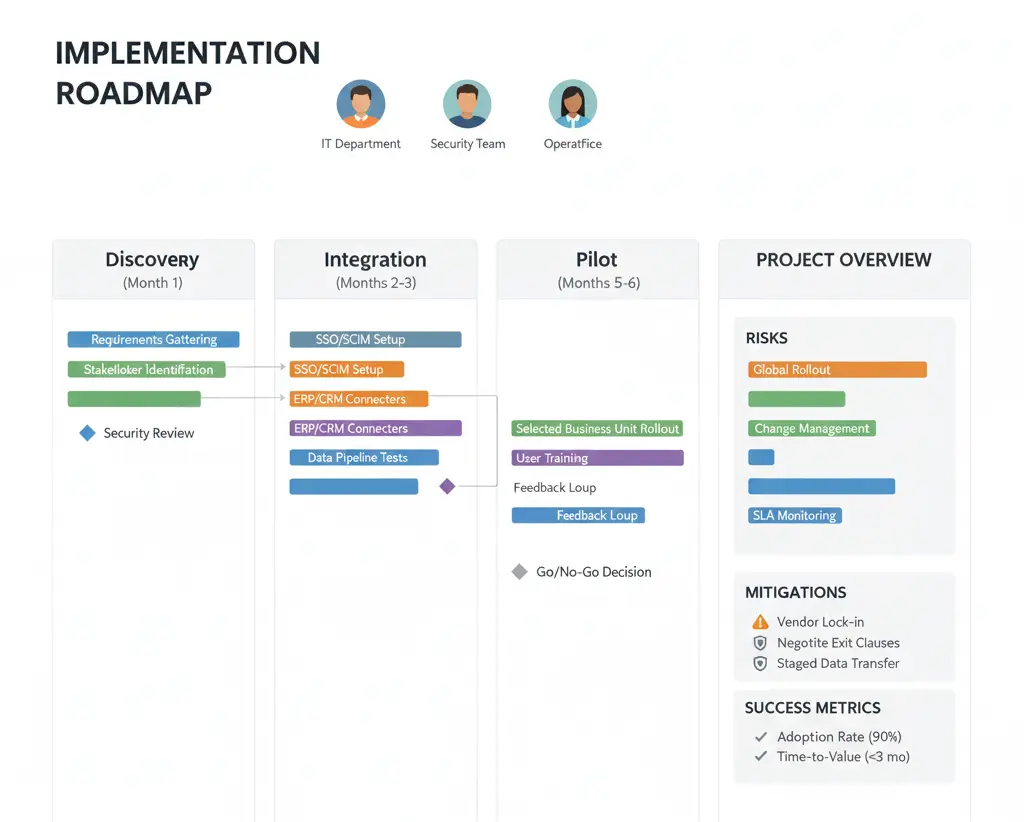Click the Vendor Lock-in warning triangle icon

pyautogui.click(x=760, y=622)
